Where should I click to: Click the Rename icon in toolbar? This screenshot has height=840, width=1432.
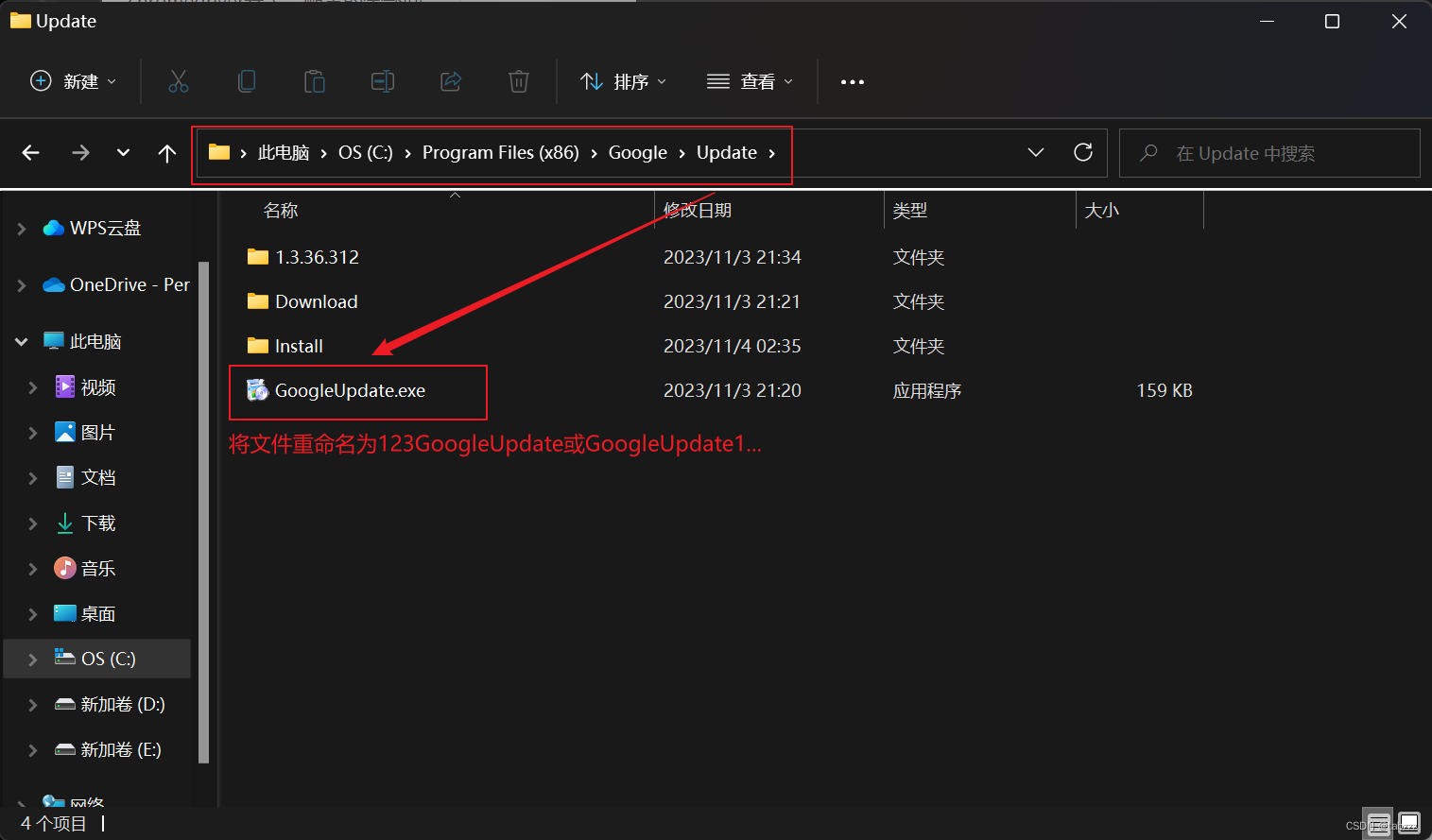383,81
